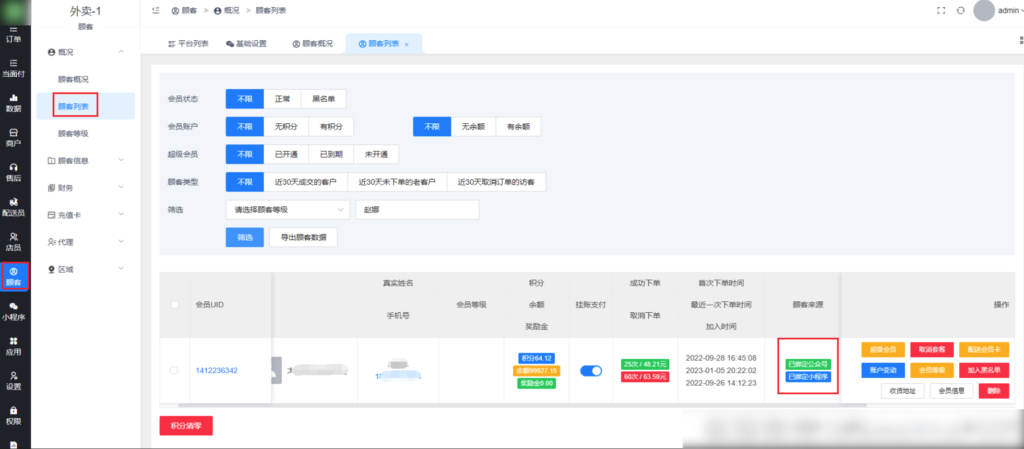Viewport: 1024px width, 449px height.
Task: Open 小程序 in the dark sidebar
Action: coord(14,311)
